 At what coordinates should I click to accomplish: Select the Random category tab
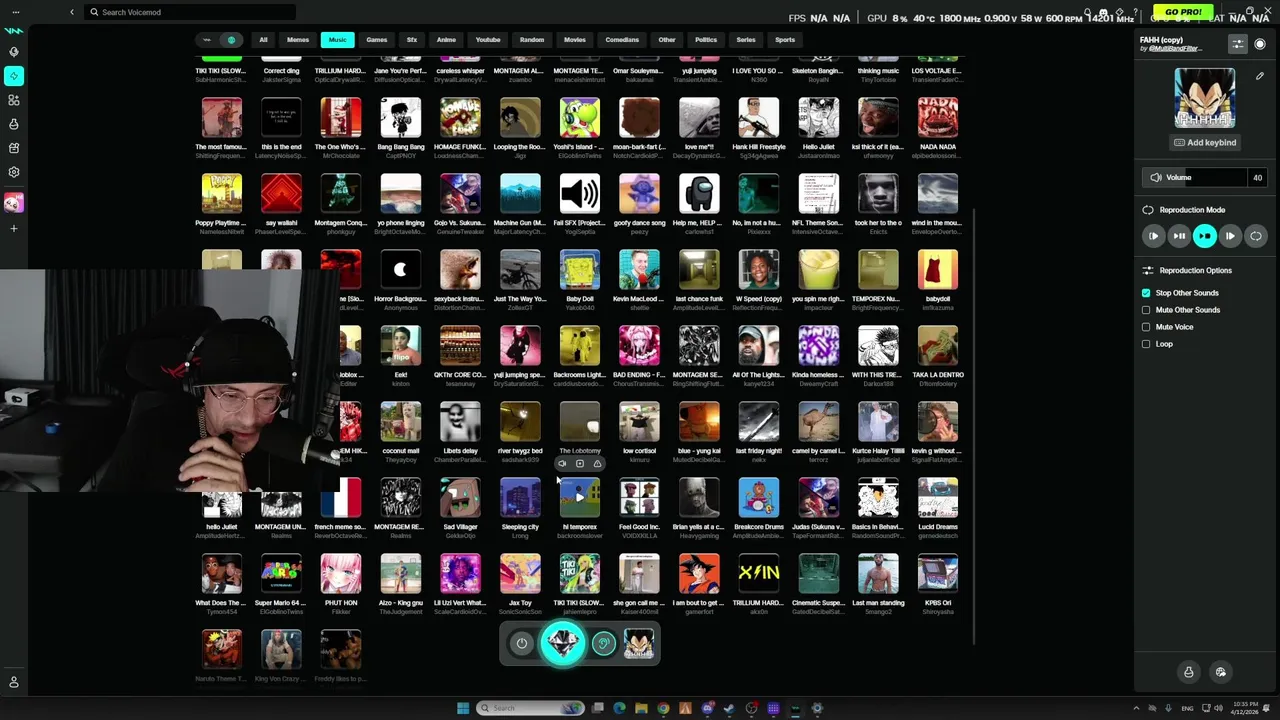click(532, 40)
